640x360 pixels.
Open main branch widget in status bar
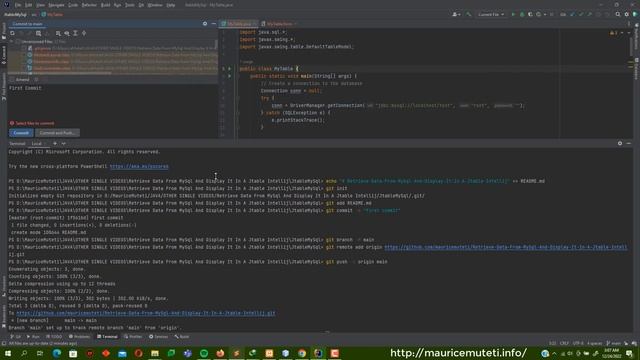click(613, 343)
